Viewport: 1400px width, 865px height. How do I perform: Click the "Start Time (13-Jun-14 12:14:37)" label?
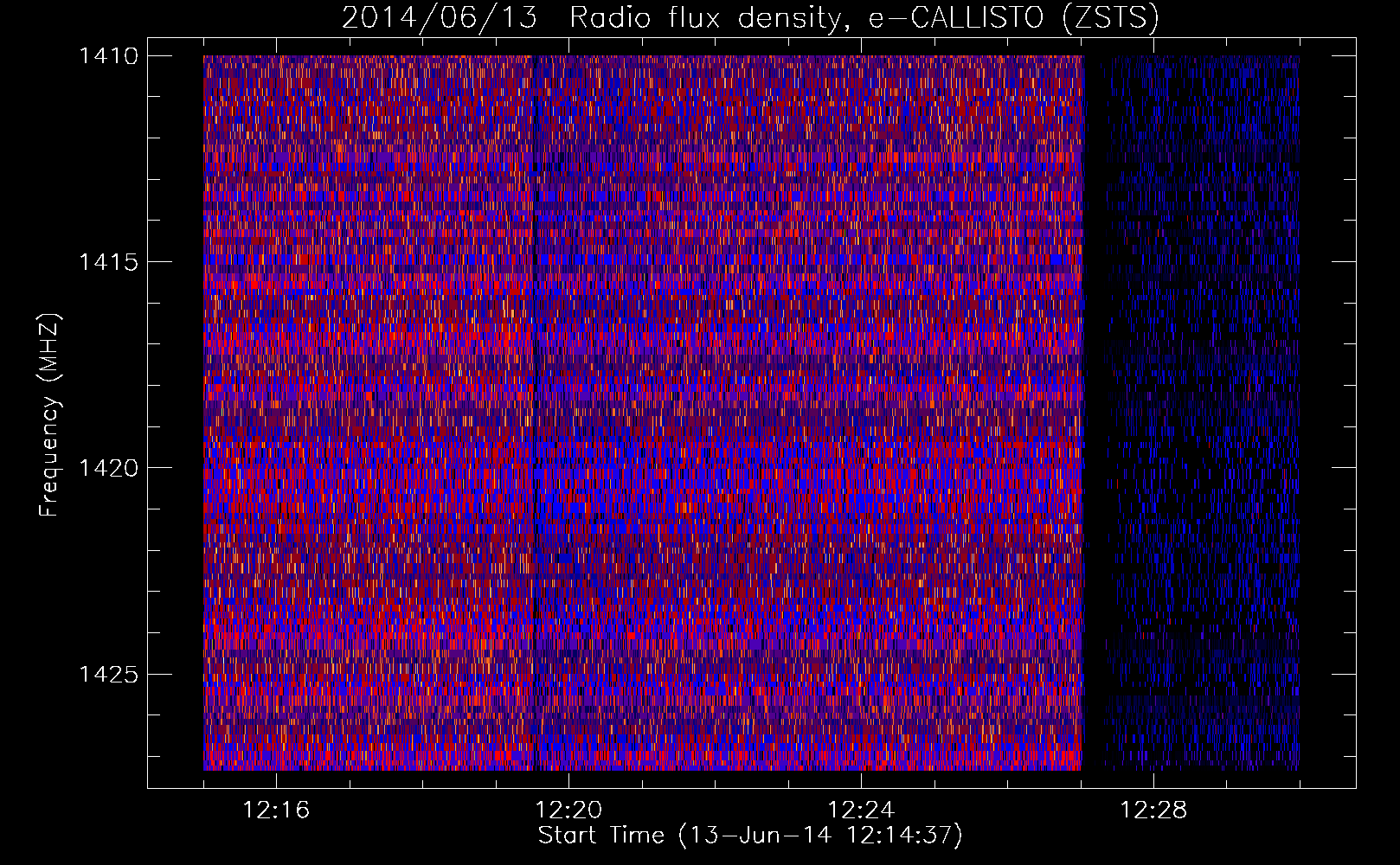(750, 836)
